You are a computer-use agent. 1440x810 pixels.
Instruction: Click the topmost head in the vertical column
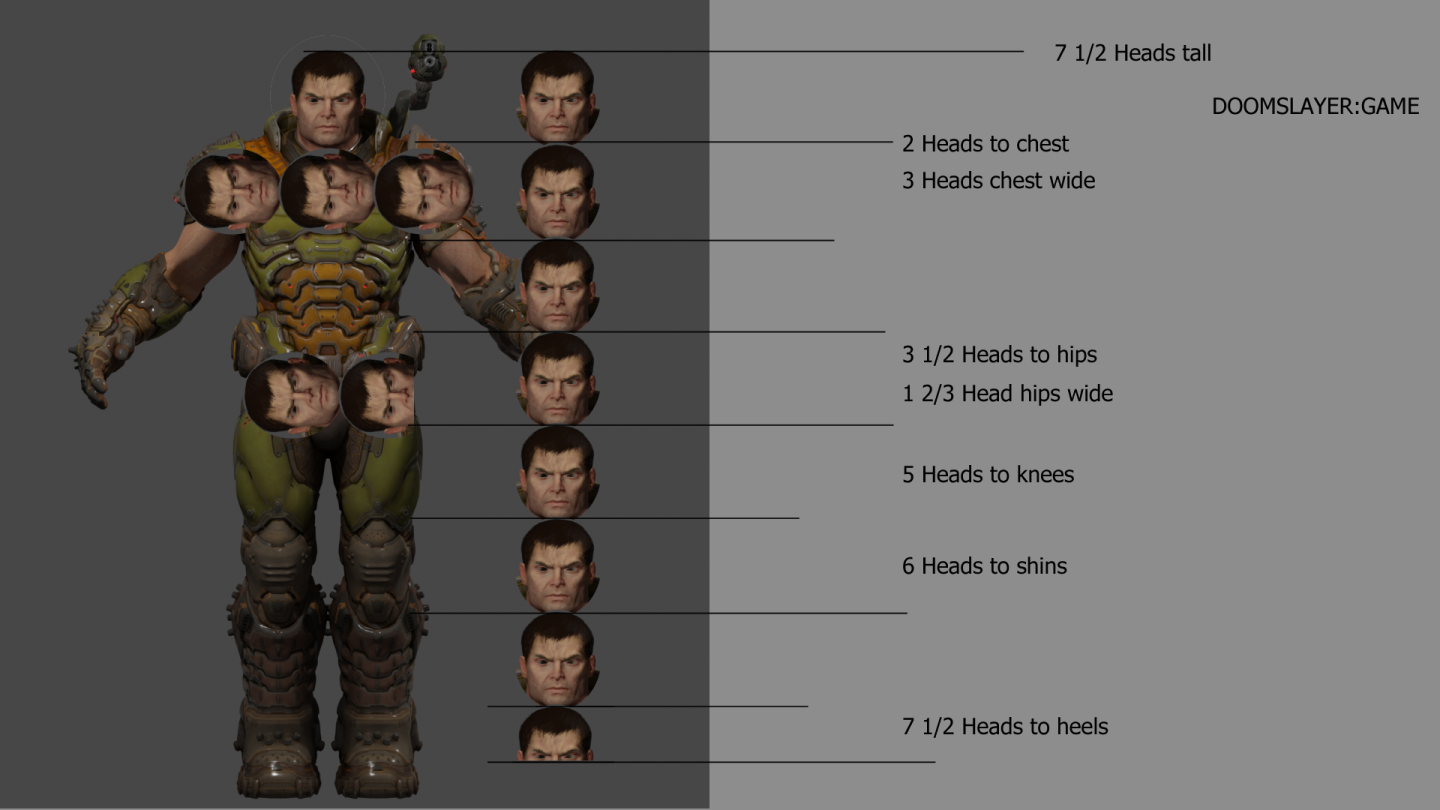click(558, 96)
